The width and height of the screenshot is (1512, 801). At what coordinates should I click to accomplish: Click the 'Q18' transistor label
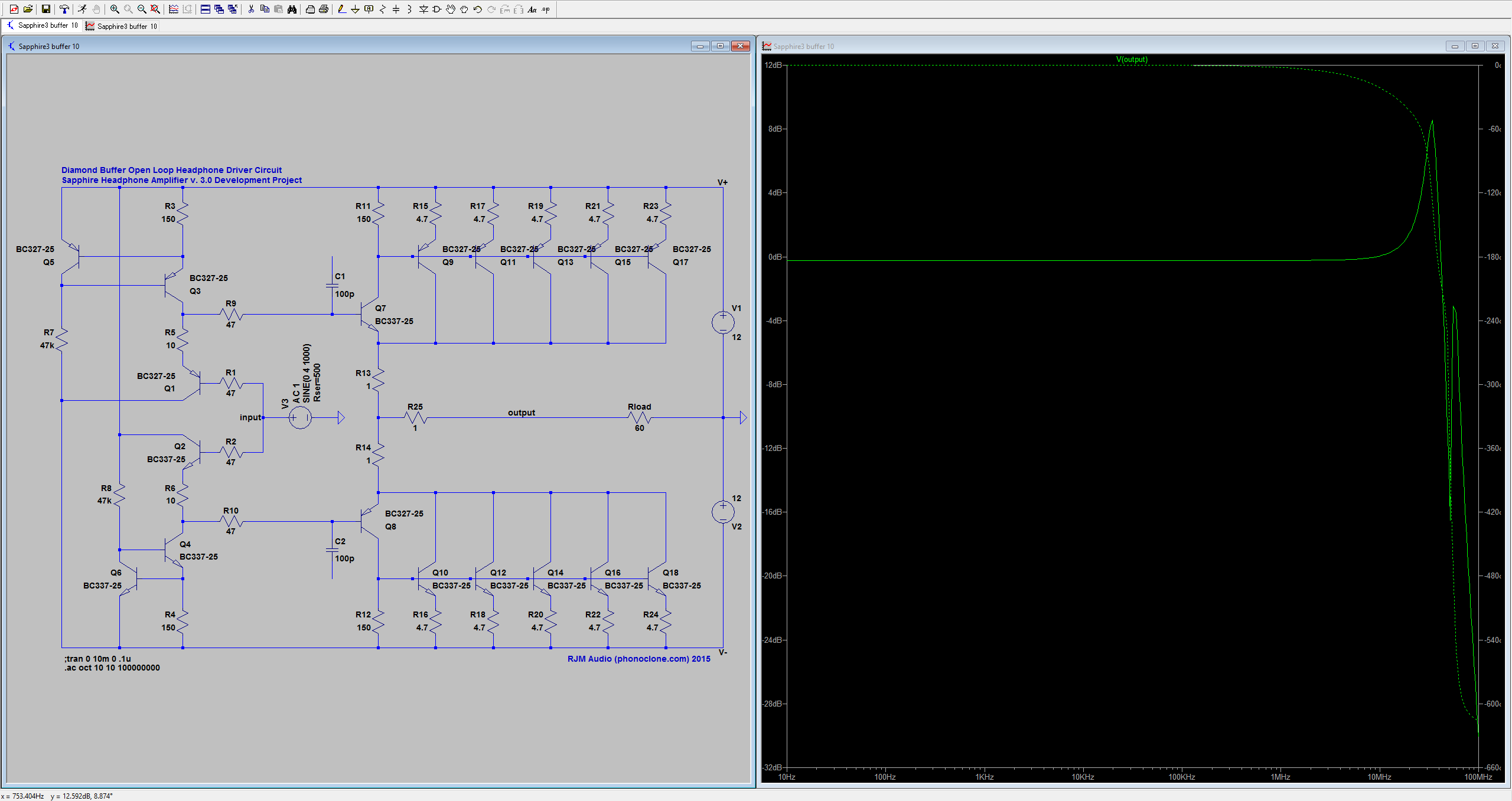tap(670, 573)
